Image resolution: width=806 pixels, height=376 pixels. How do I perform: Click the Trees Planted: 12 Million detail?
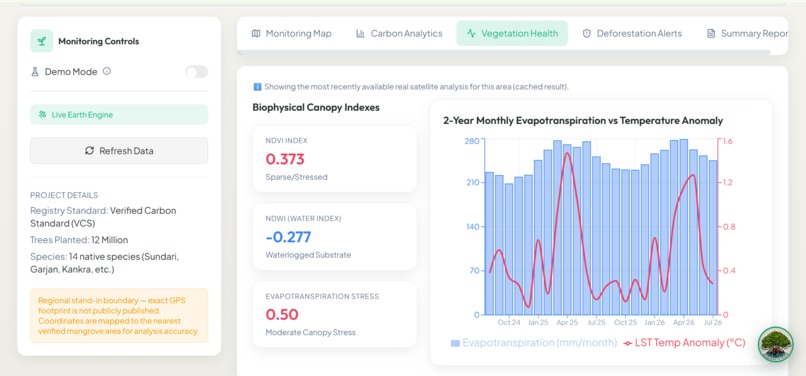pos(79,240)
